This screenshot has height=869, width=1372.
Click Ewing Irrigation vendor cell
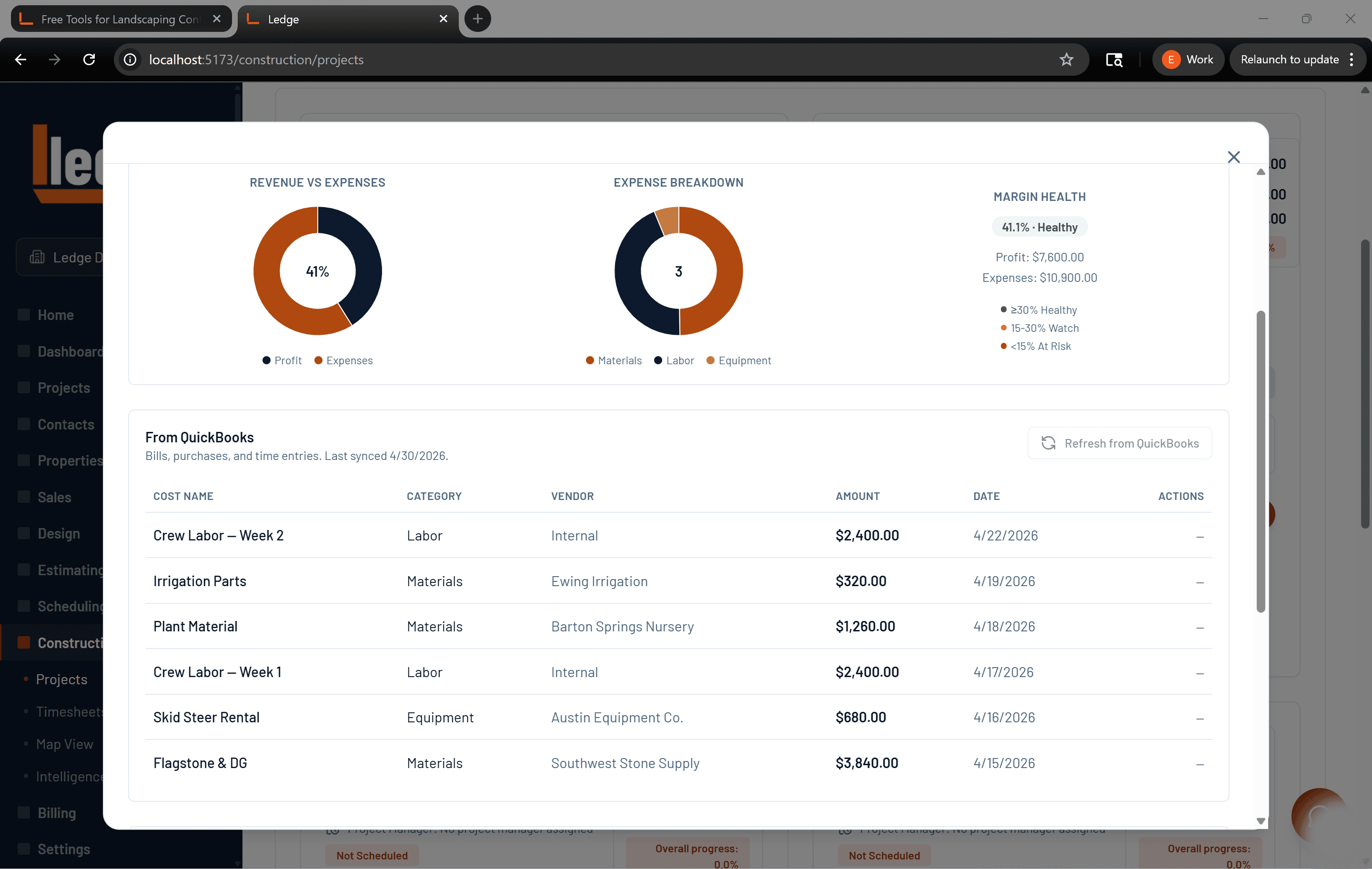(599, 581)
